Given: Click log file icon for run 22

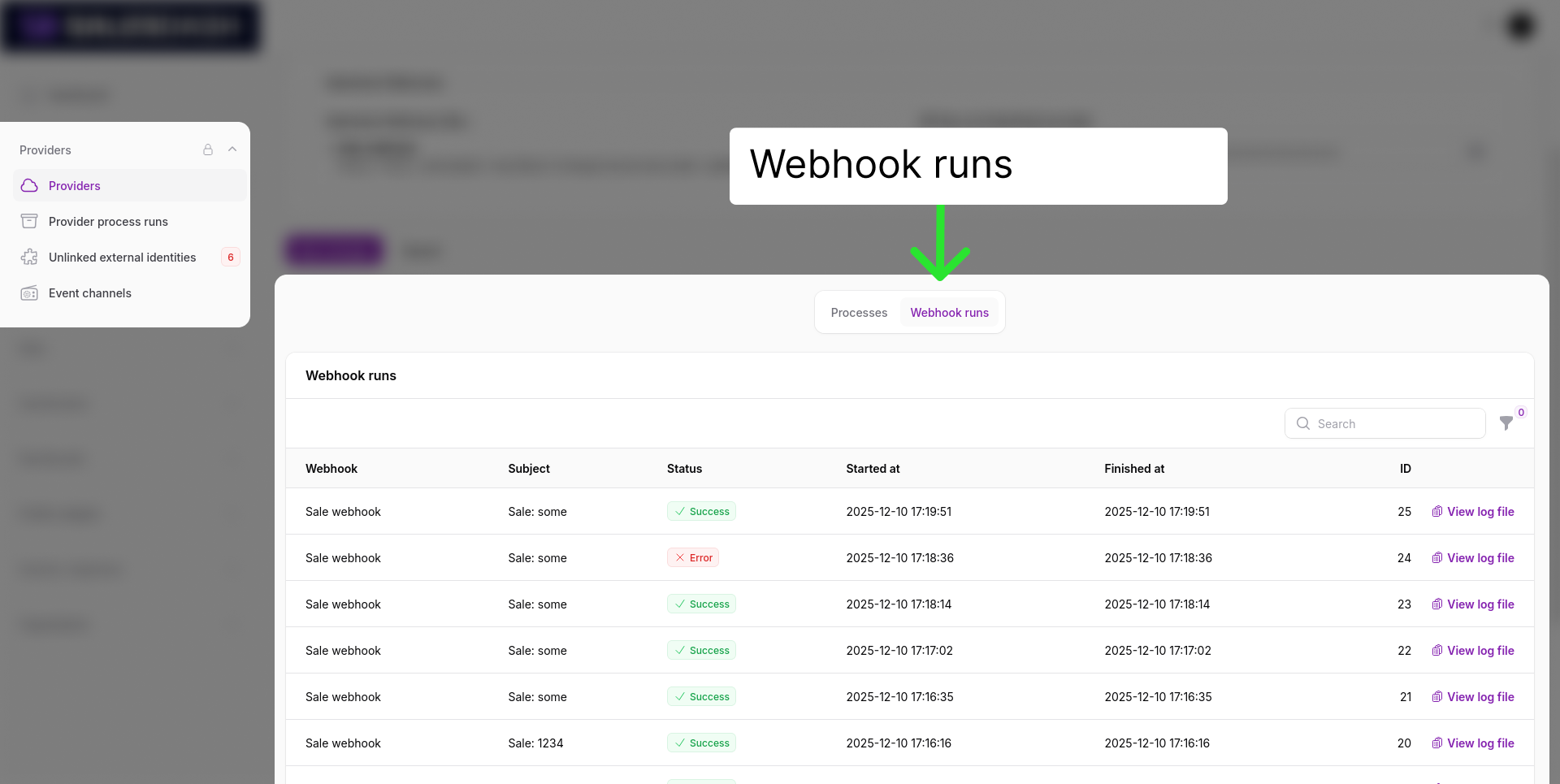Looking at the screenshot, I should (1436, 651).
